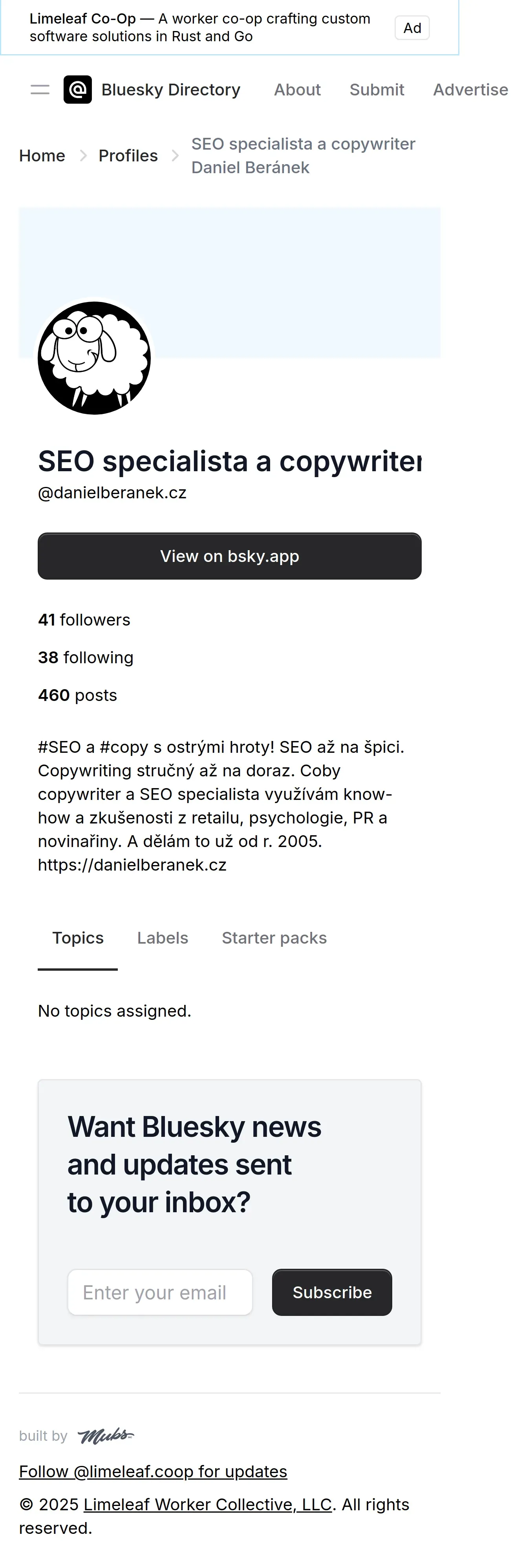Go to the Advertise page
523x1568 pixels.
470,90
